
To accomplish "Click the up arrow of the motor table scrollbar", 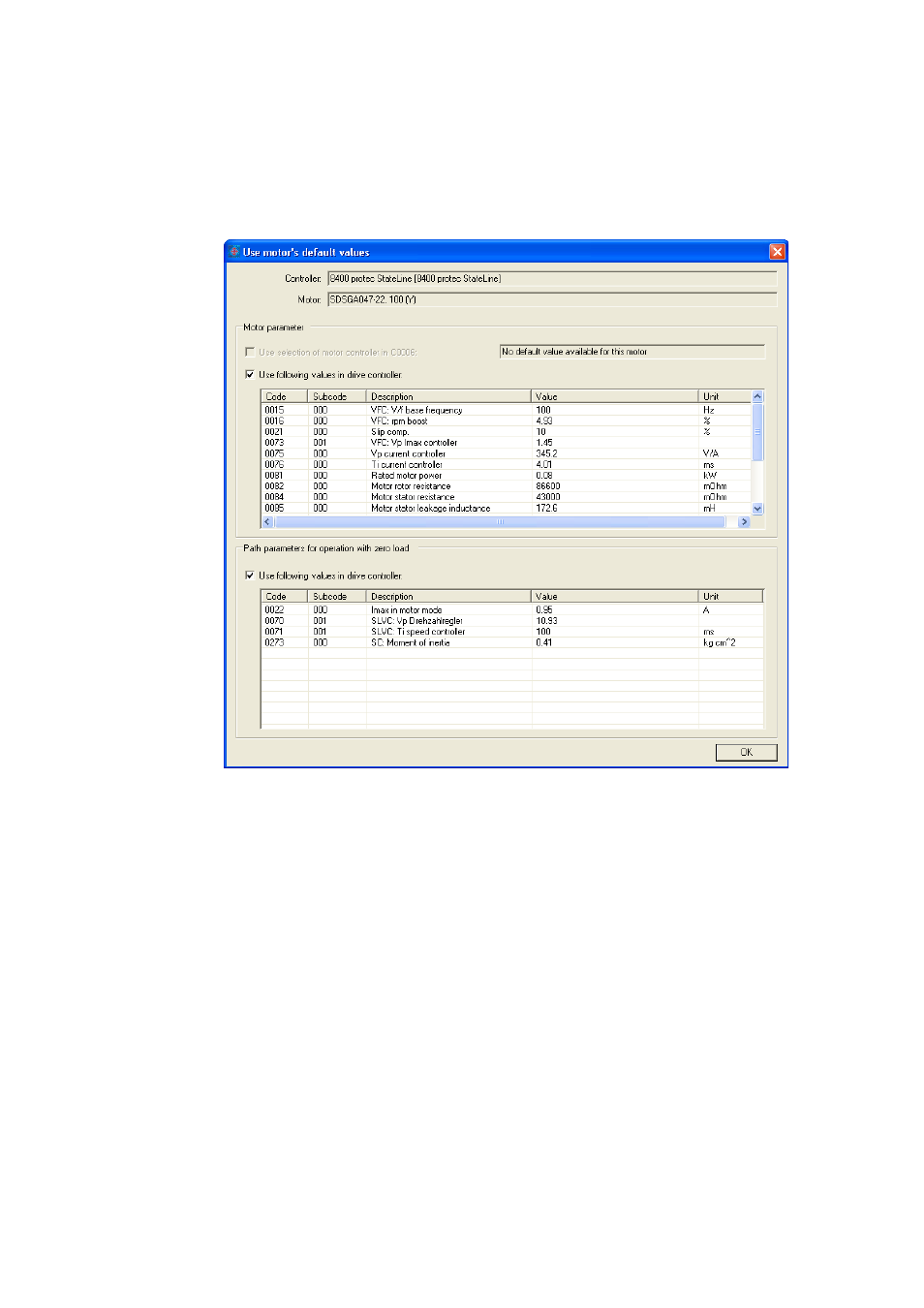I will click(x=757, y=396).
